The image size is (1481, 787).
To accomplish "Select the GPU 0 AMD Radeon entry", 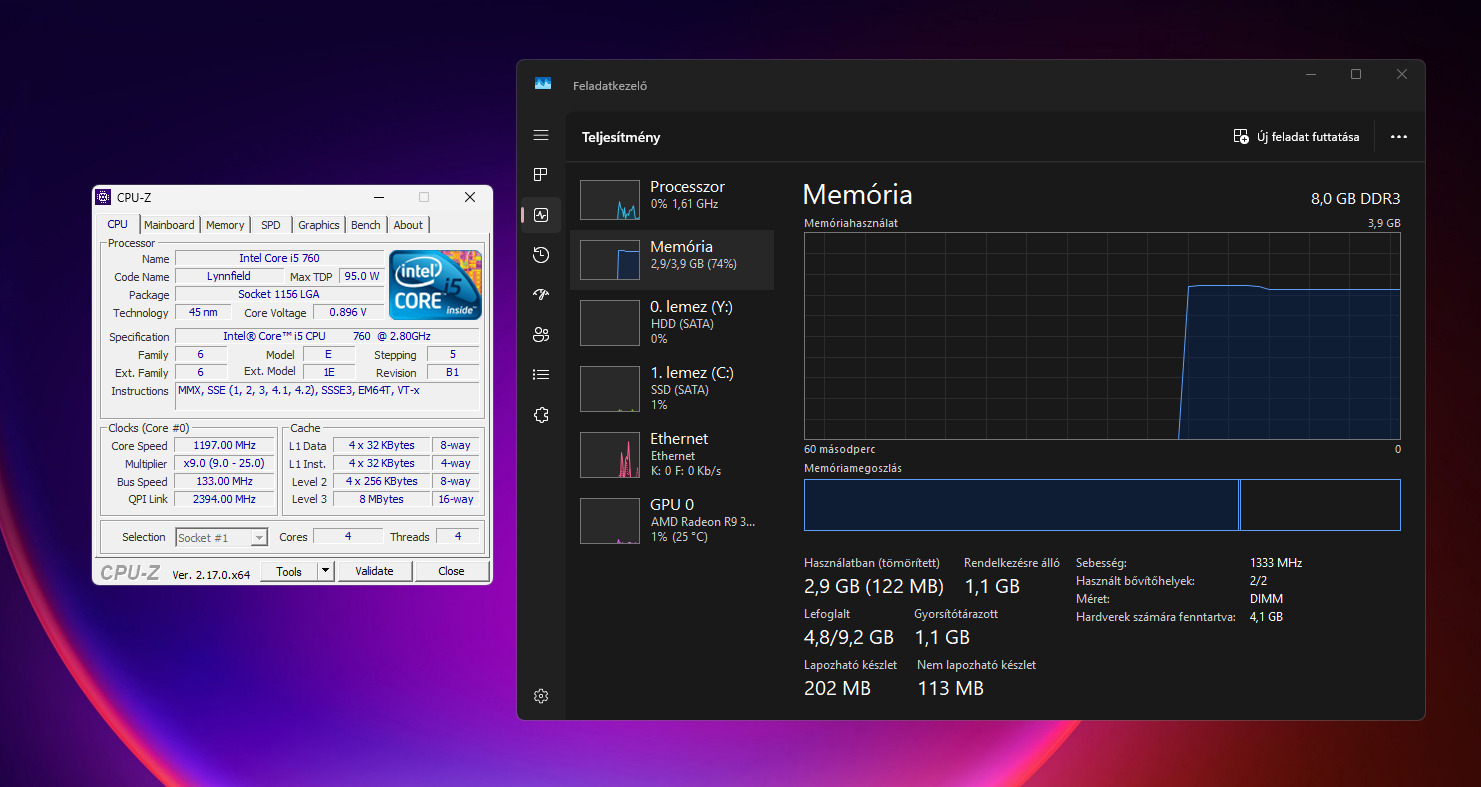I will [672, 521].
